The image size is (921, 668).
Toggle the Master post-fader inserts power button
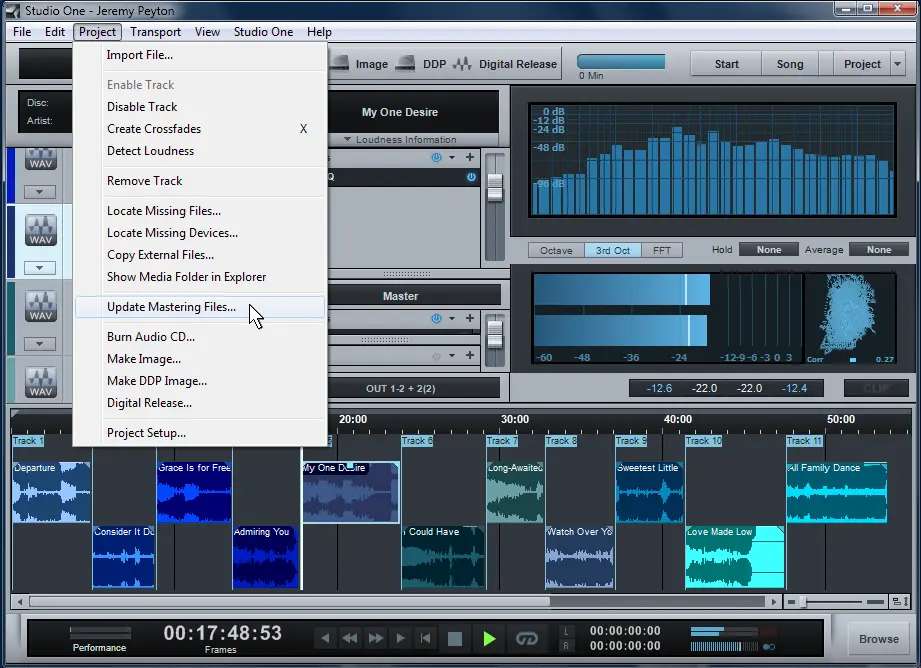point(436,355)
